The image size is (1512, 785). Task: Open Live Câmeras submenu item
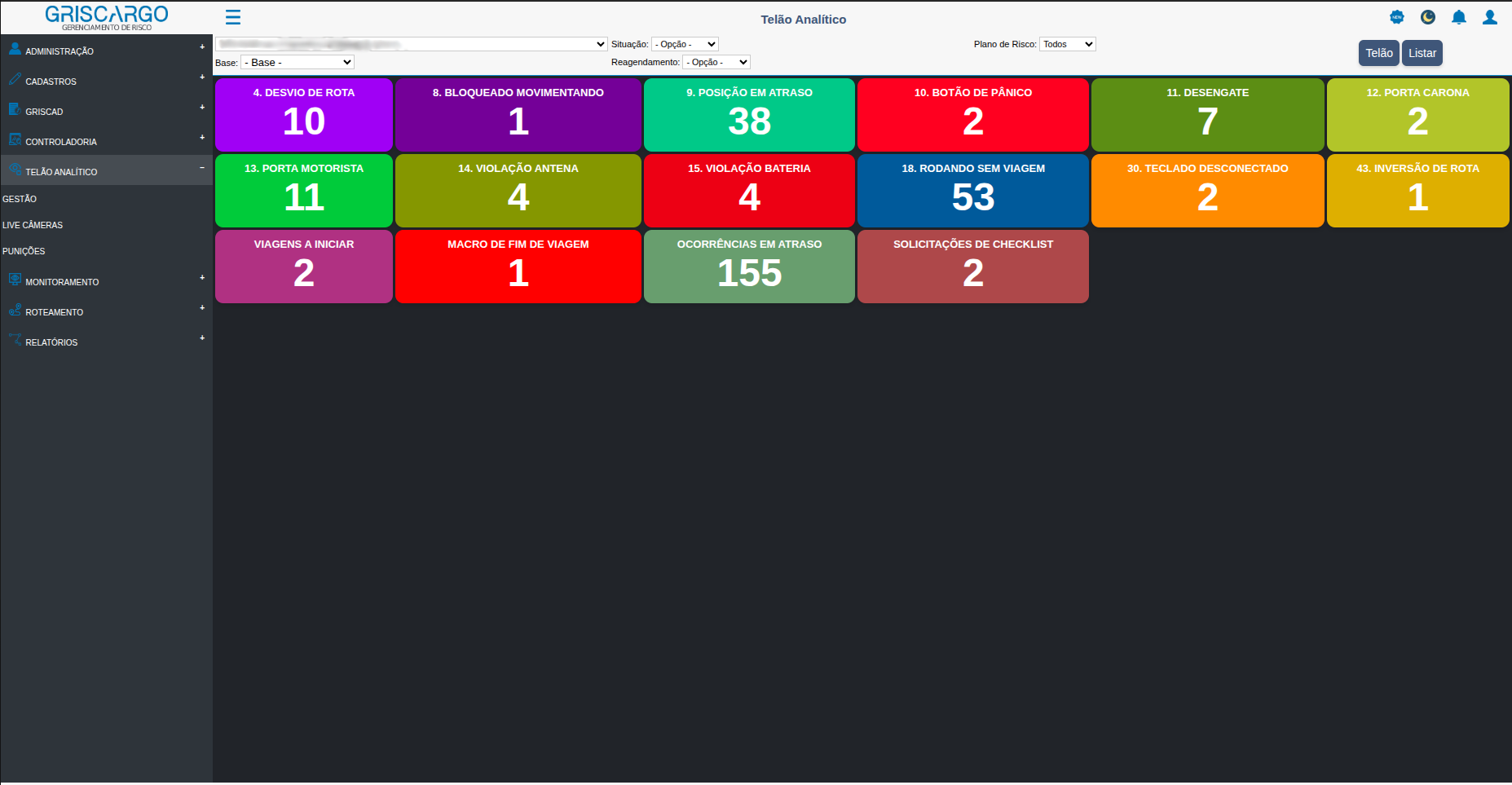click(x=33, y=225)
